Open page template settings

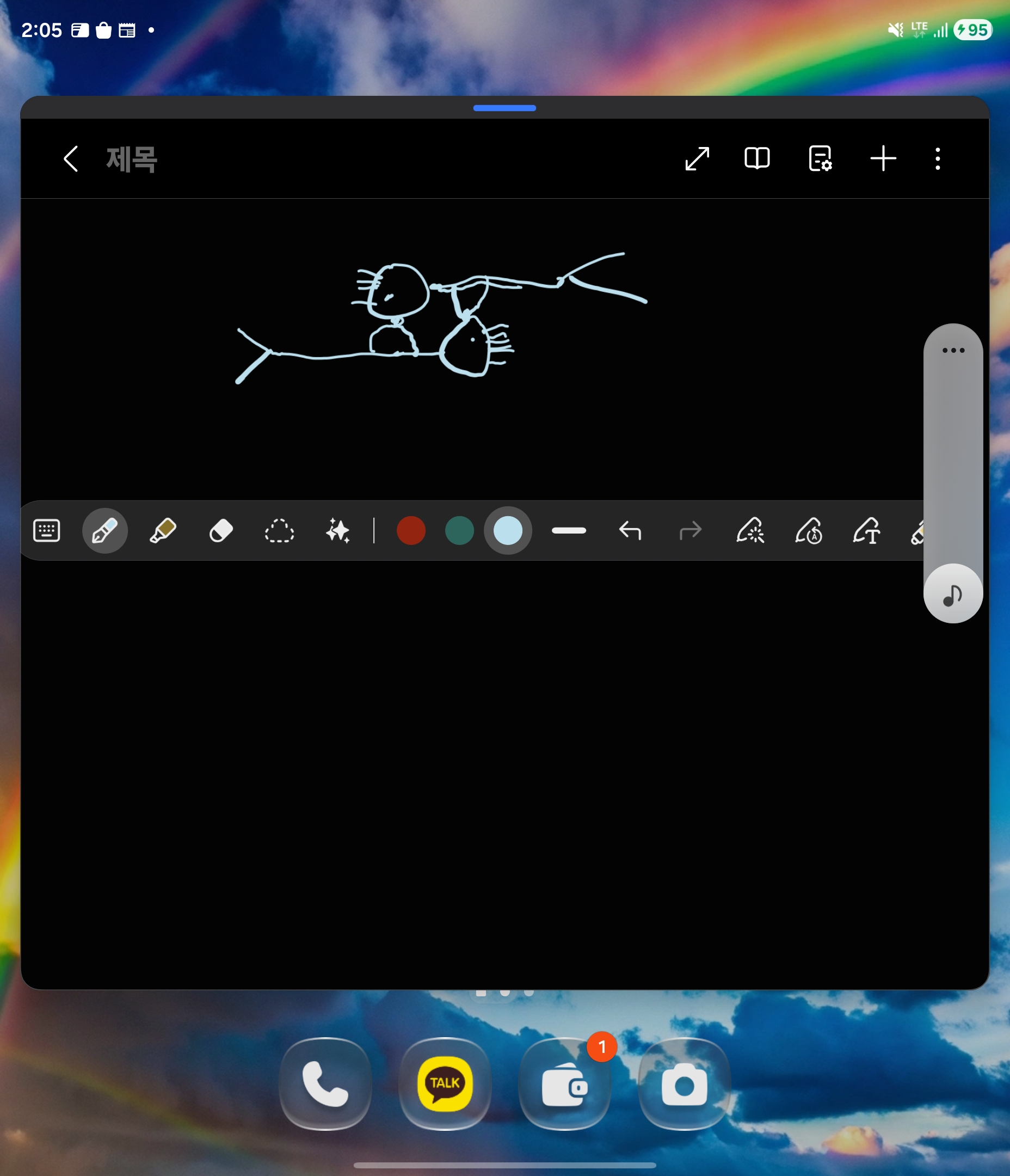820,158
